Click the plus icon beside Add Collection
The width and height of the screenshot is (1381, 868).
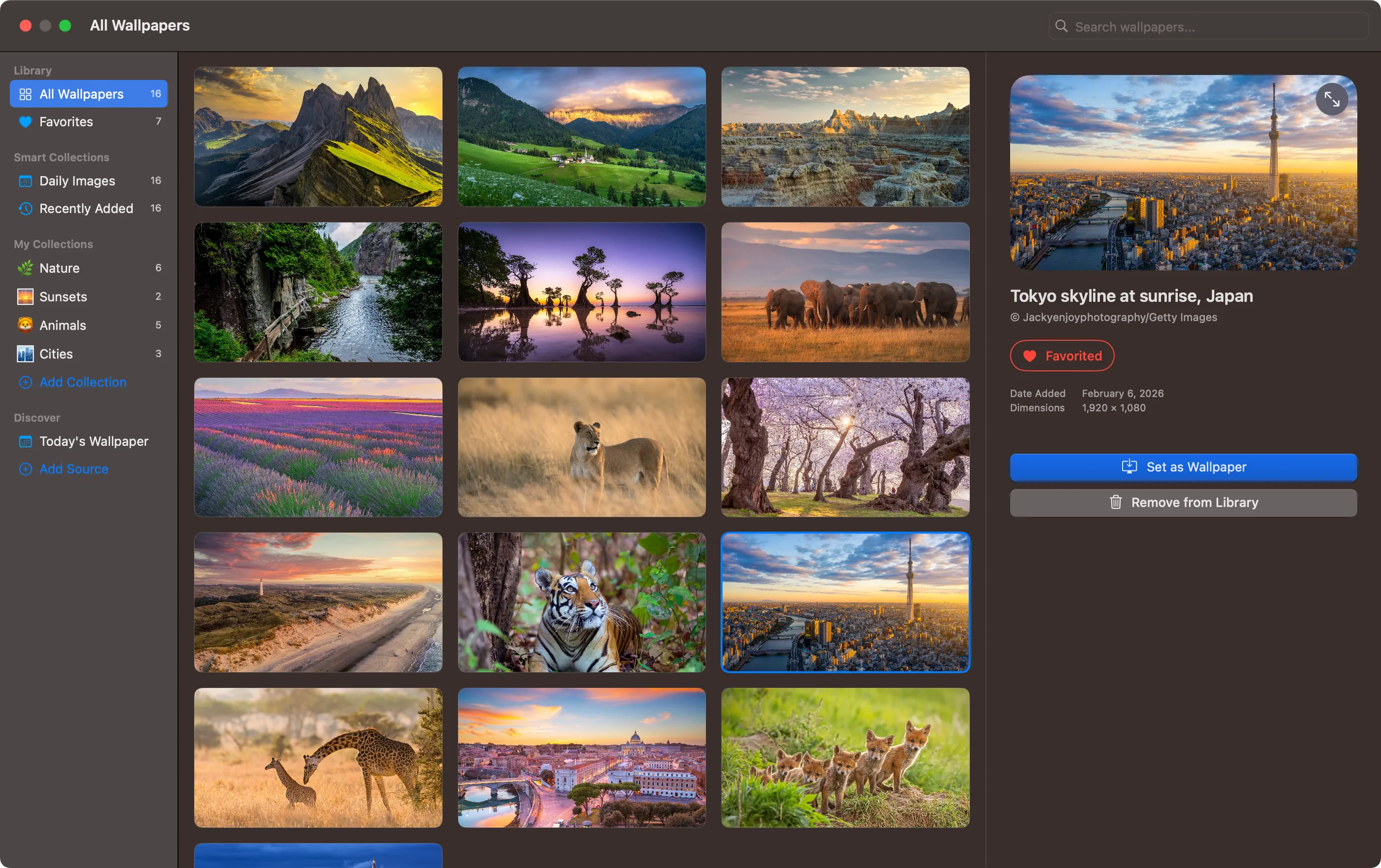(25, 382)
